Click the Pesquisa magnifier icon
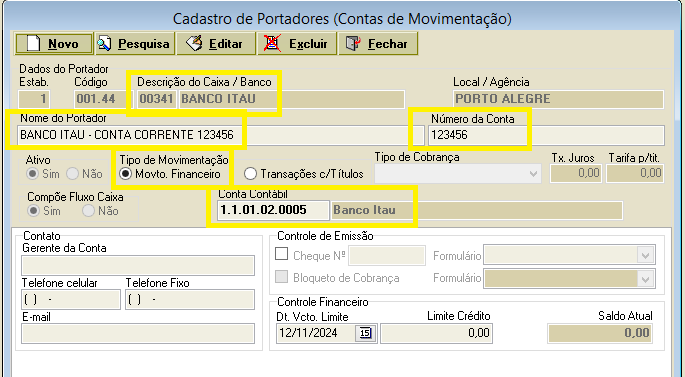This screenshot has width=685, height=377. [x=104, y=44]
